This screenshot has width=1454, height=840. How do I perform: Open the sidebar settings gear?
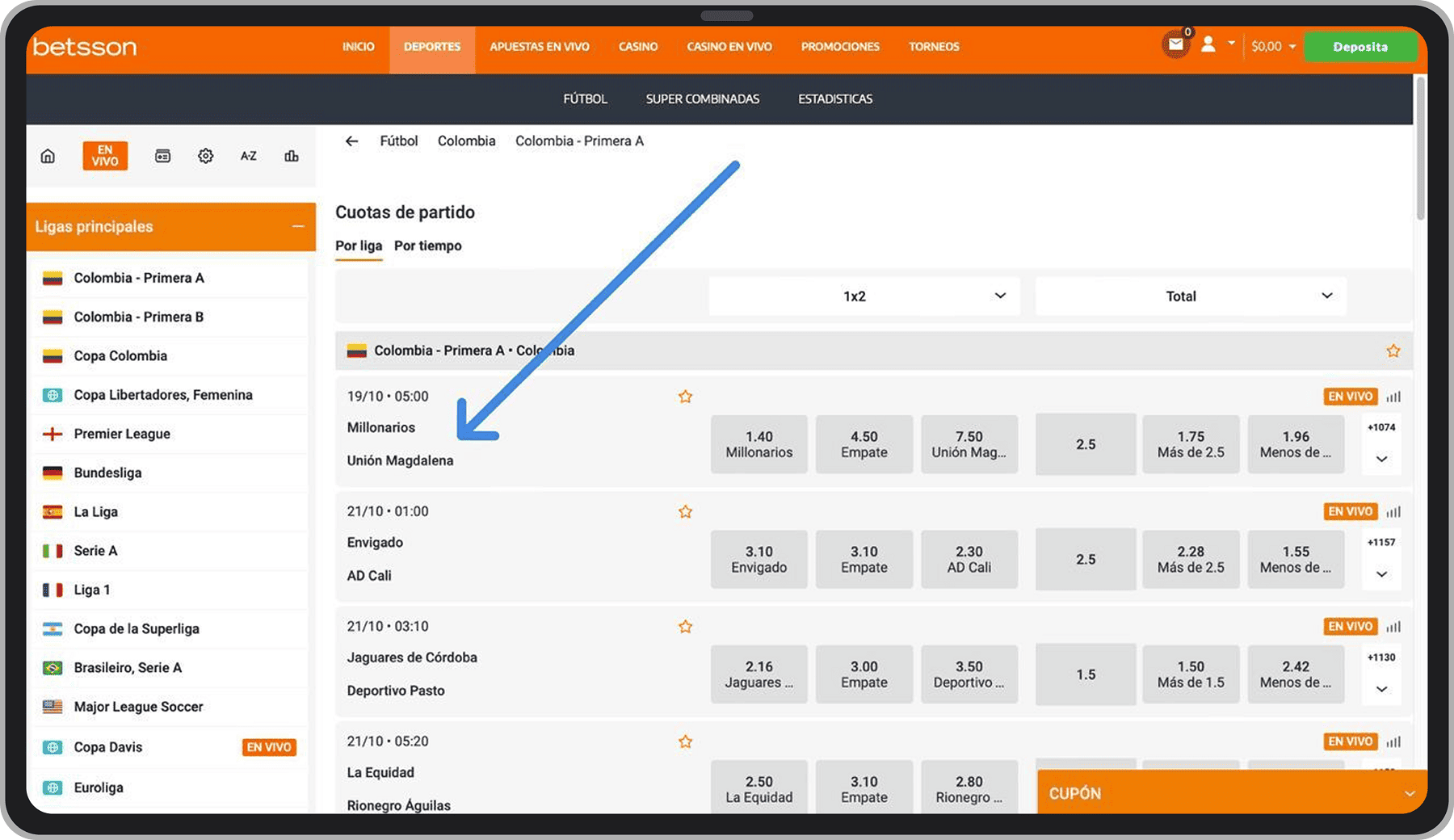(205, 156)
